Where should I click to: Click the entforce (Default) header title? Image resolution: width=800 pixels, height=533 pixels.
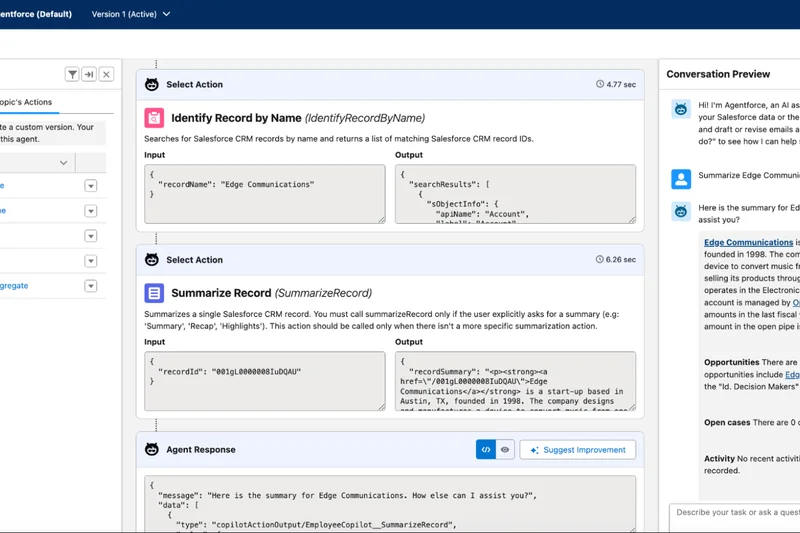pyautogui.click(x=36, y=14)
